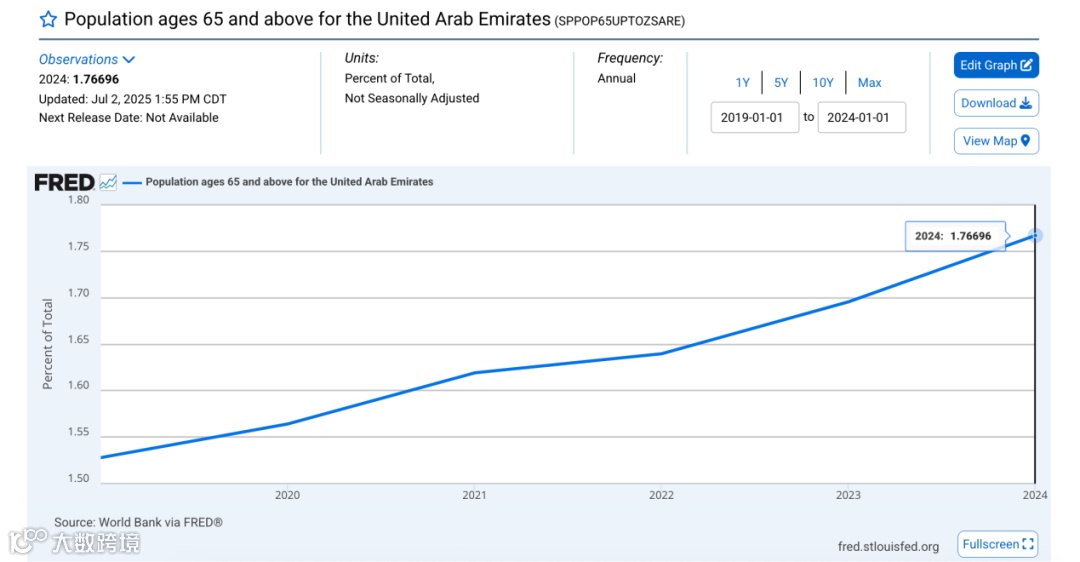Click the end date field 2024-01-01

[x=861, y=118]
